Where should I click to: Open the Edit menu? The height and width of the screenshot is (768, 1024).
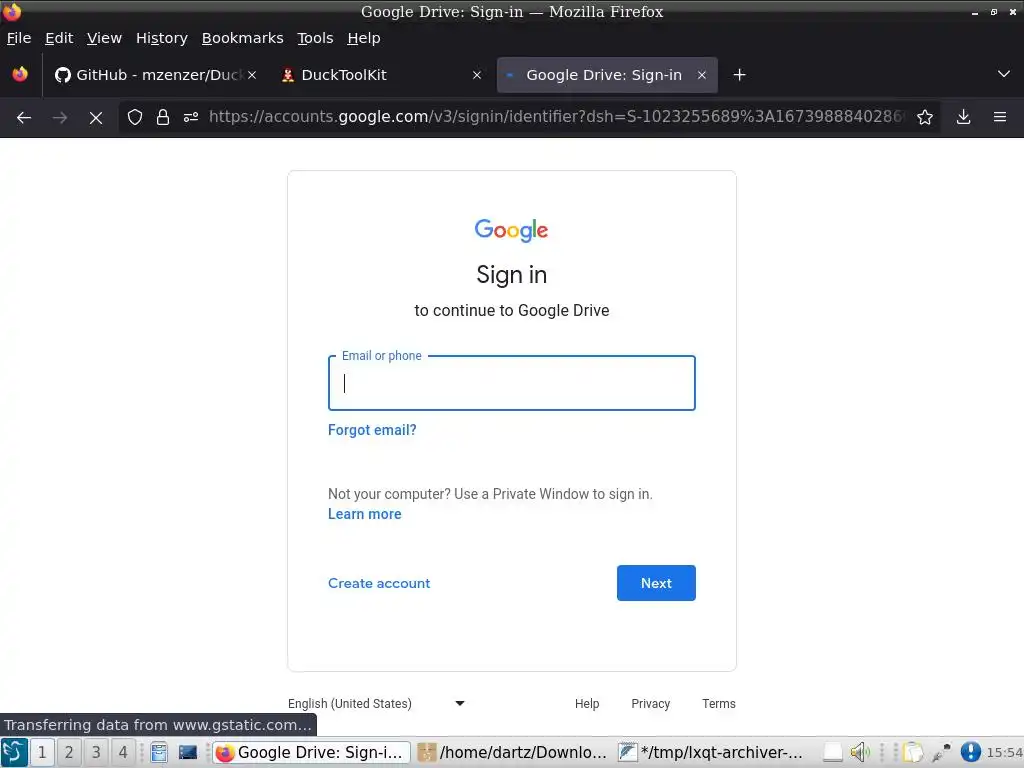coord(59,38)
